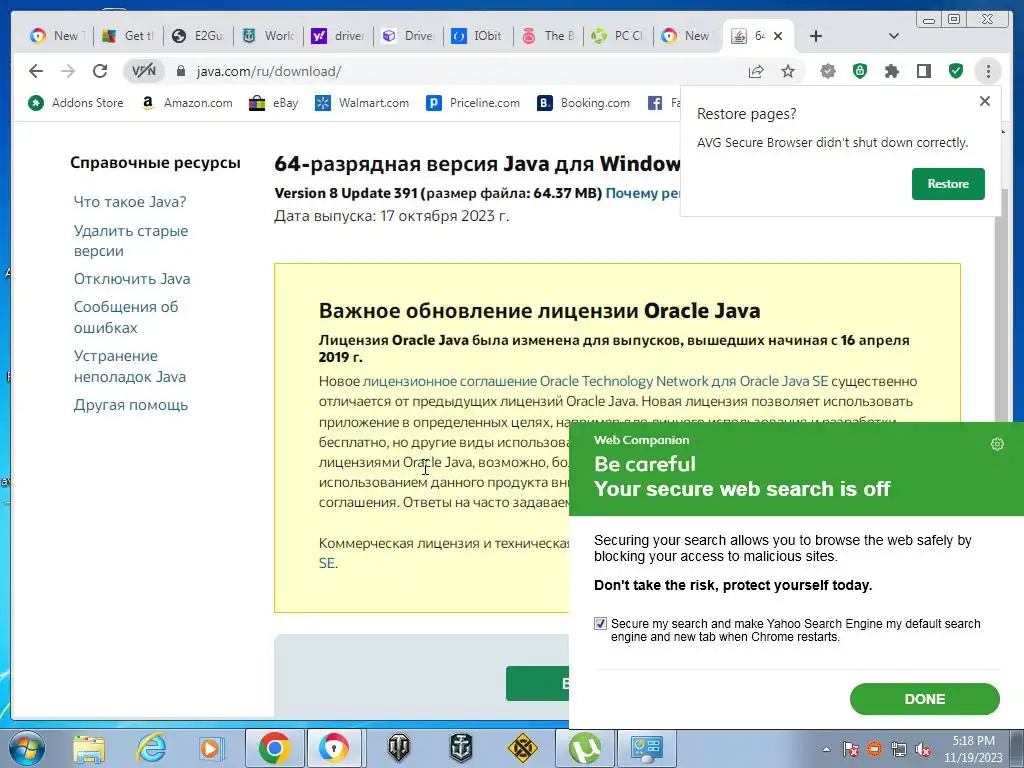Open Booking.com bookmark
This screenshot has width=1024, height=768.
point(584,103)
